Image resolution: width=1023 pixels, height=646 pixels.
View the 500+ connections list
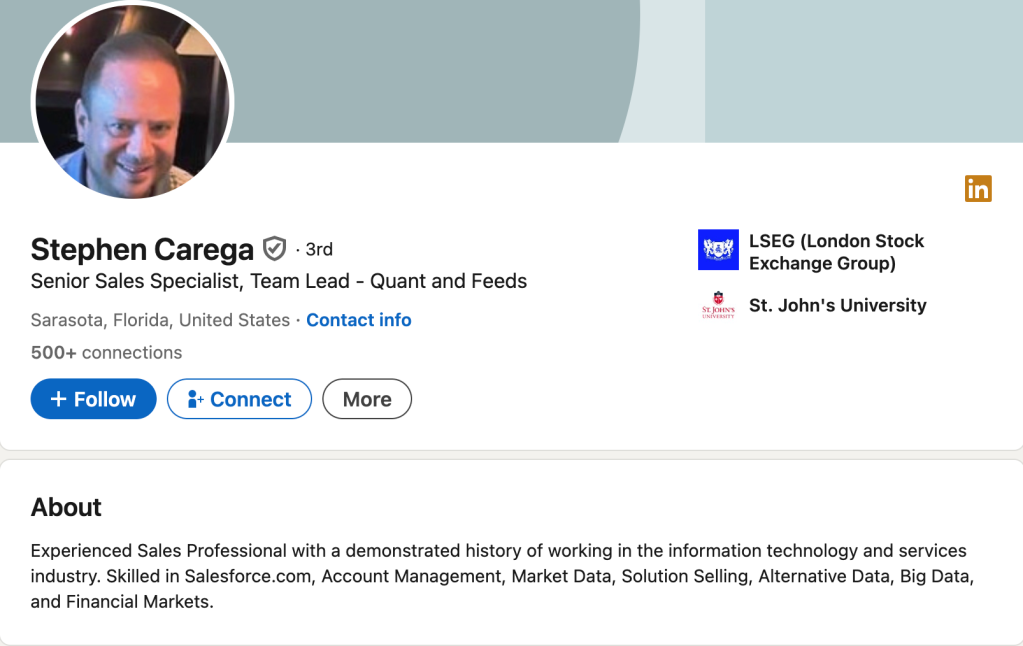click(106, 352)
